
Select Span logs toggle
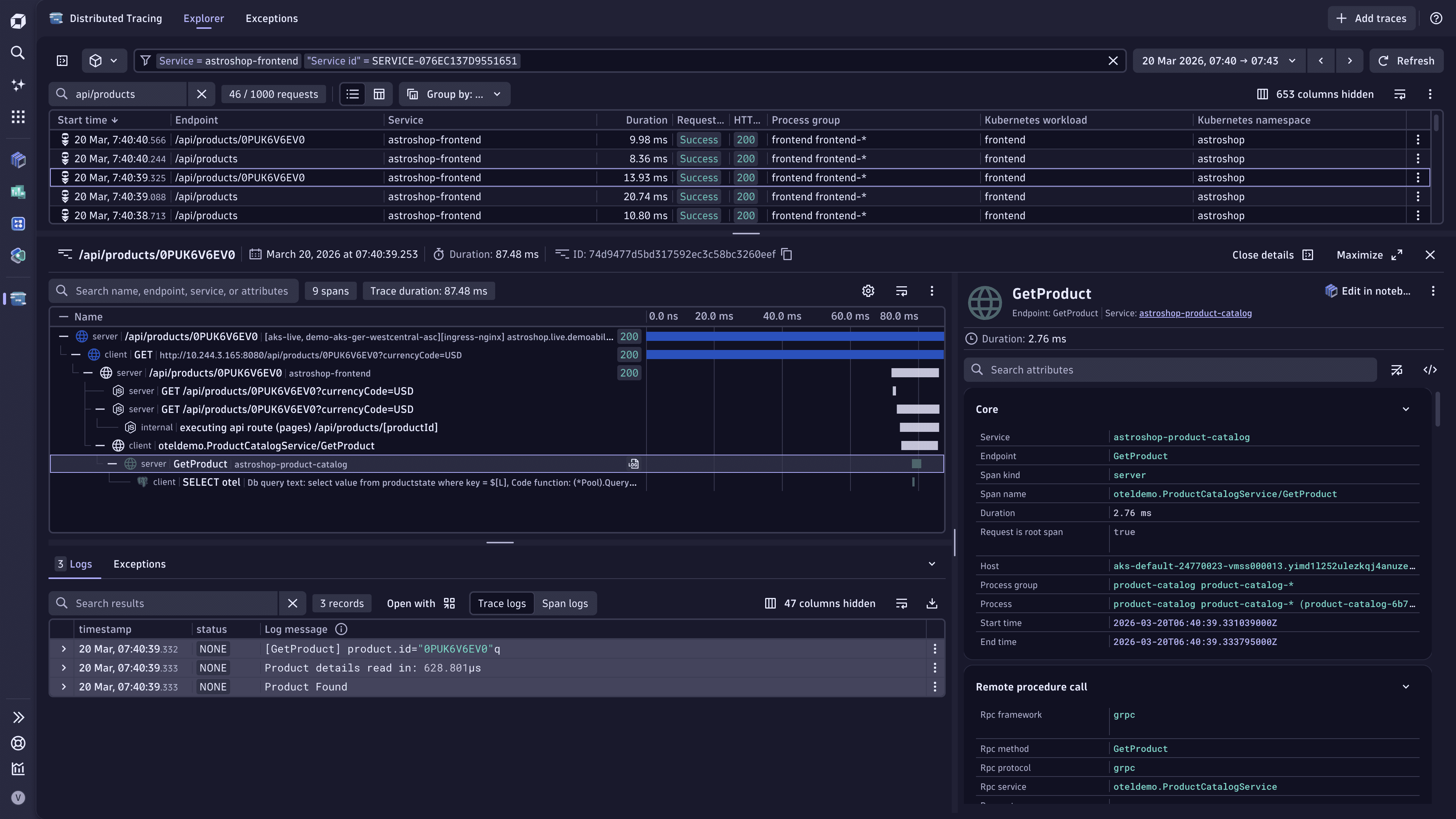pos(565,604)
